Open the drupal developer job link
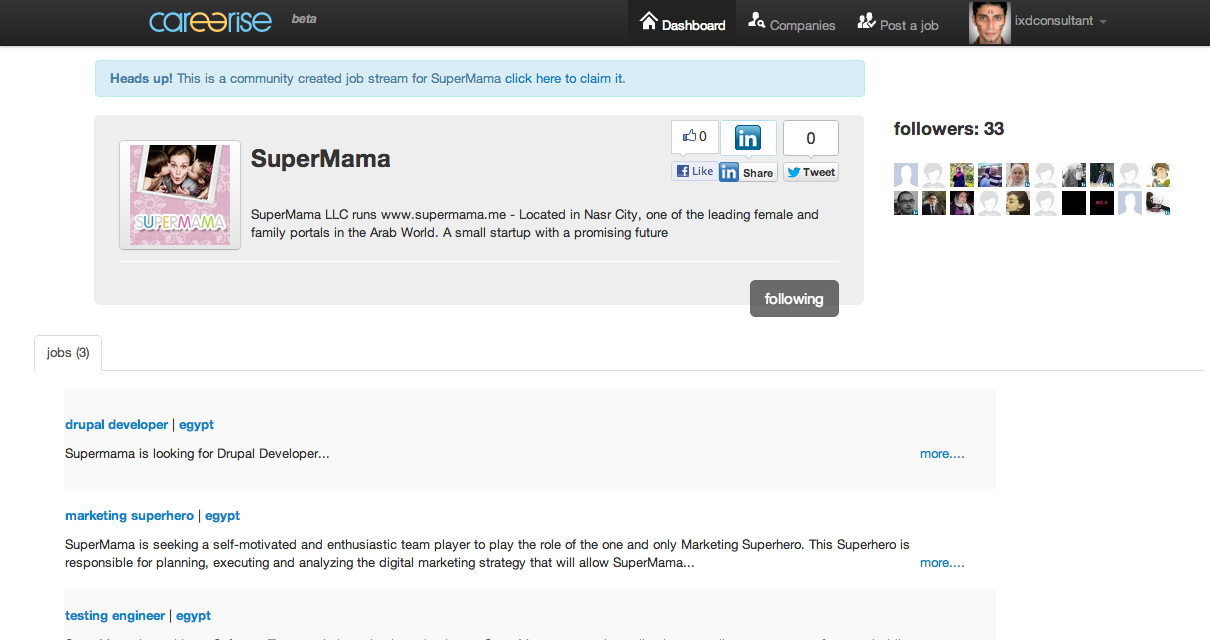Viewport: 1210px width, 640px height. tap(116, 425)
